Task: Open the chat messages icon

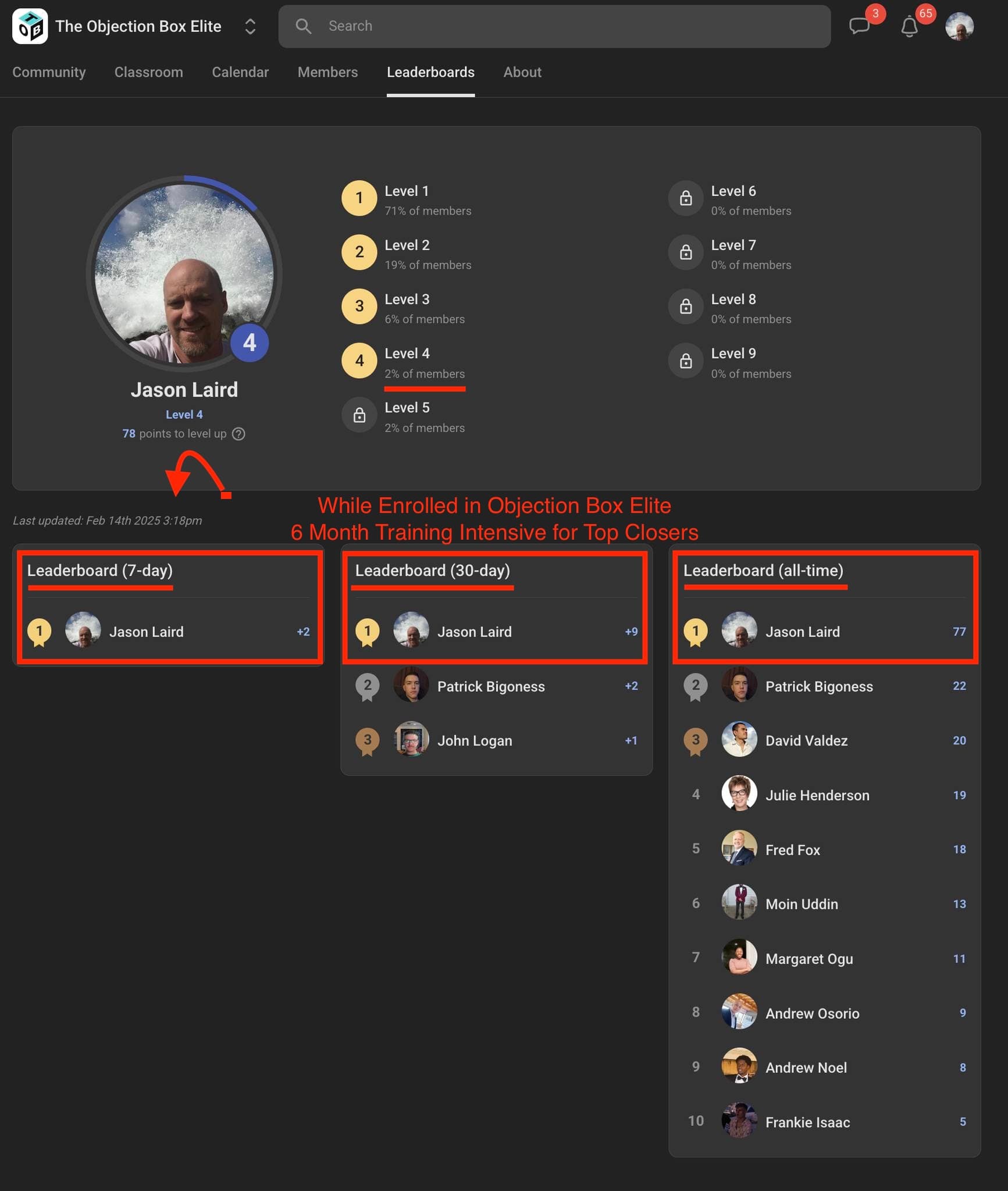Action: point(859,26)
